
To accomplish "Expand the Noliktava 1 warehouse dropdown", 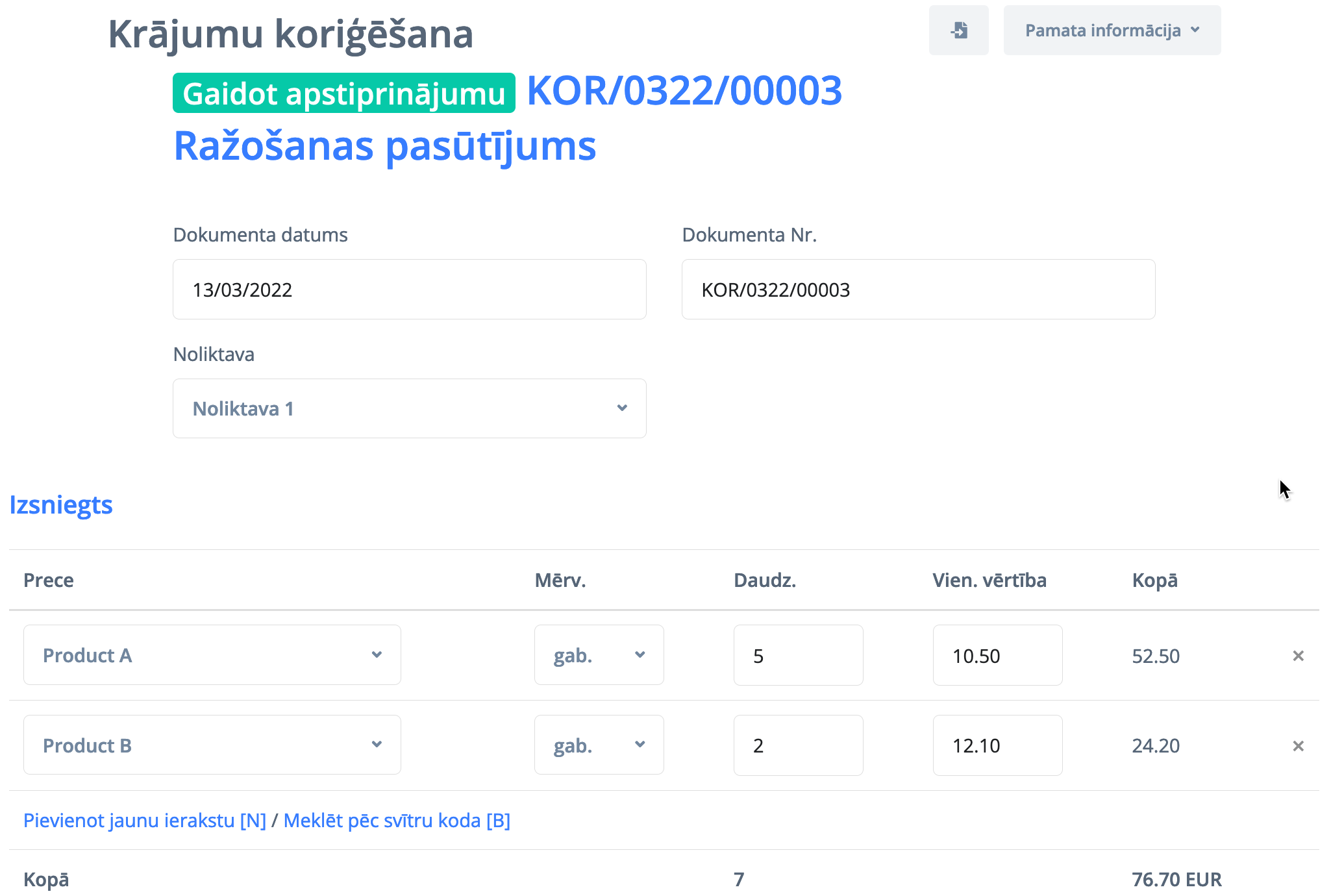I will 409,408.
